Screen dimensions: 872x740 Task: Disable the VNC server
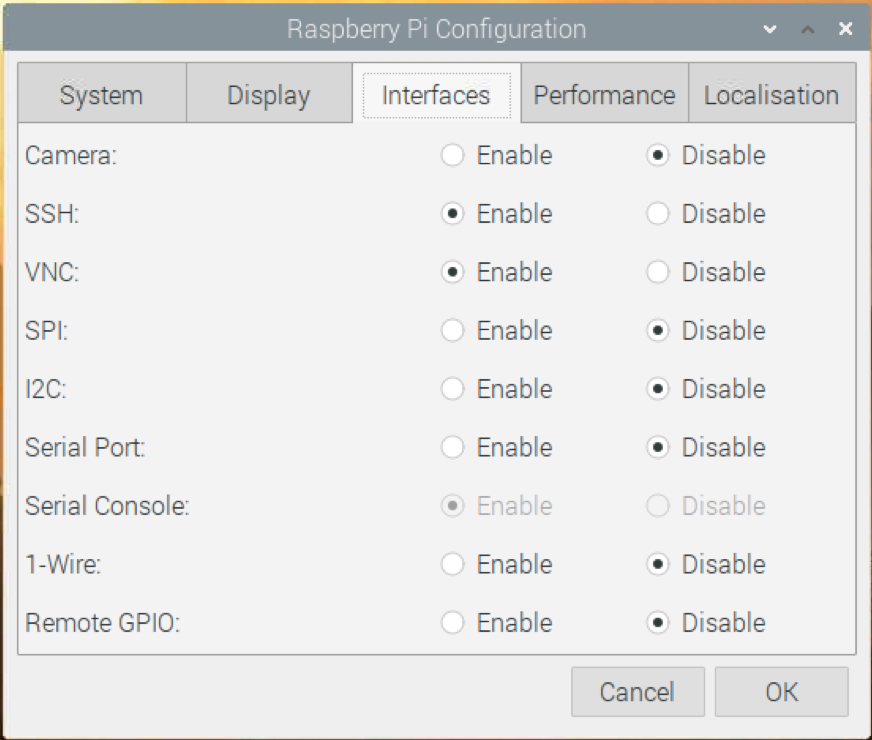(658, 272)
